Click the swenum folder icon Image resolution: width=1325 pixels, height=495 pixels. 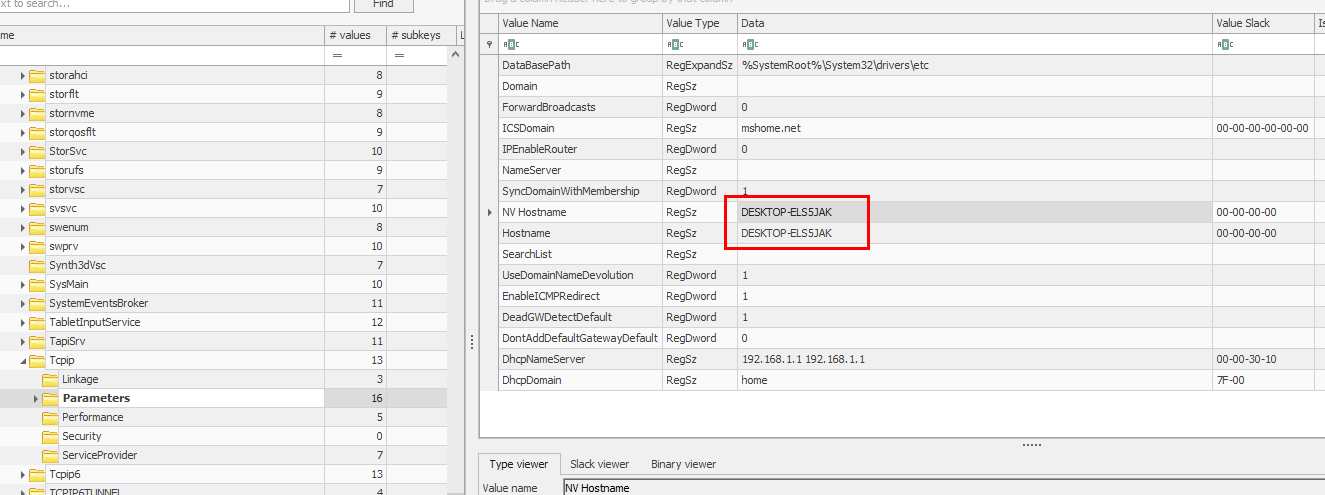[37, 228]
